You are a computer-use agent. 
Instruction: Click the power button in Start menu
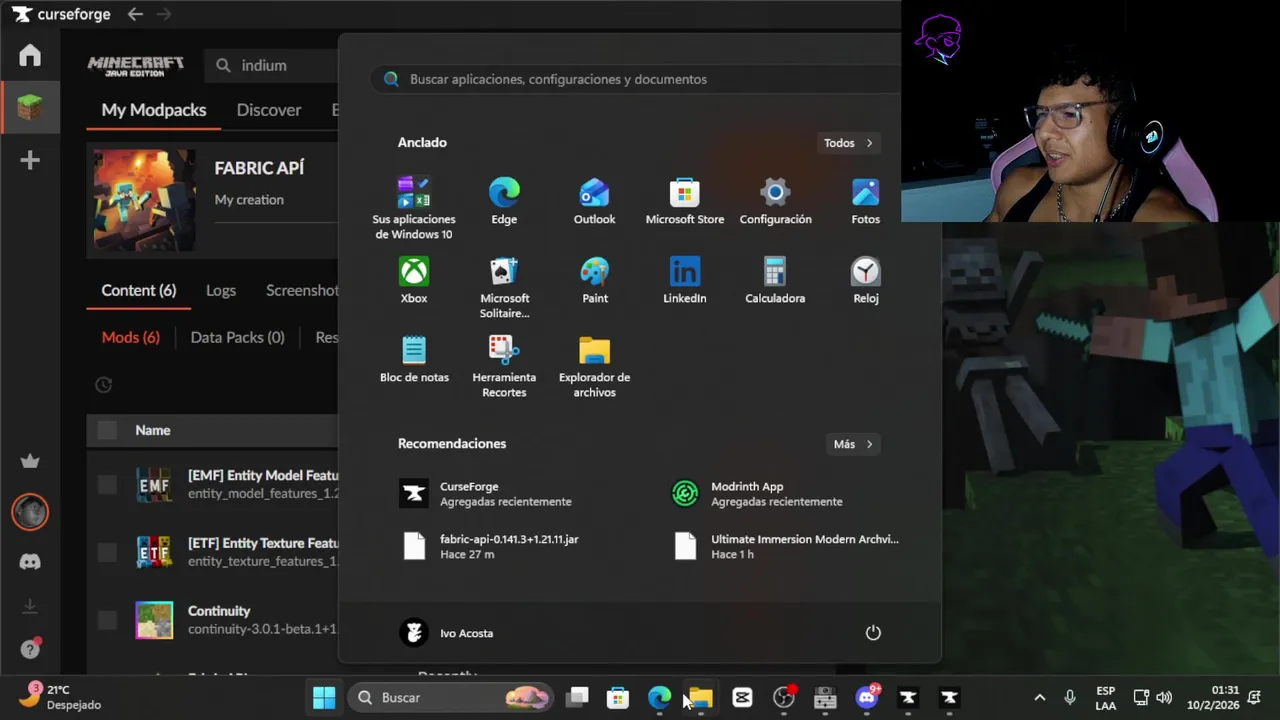873,633
